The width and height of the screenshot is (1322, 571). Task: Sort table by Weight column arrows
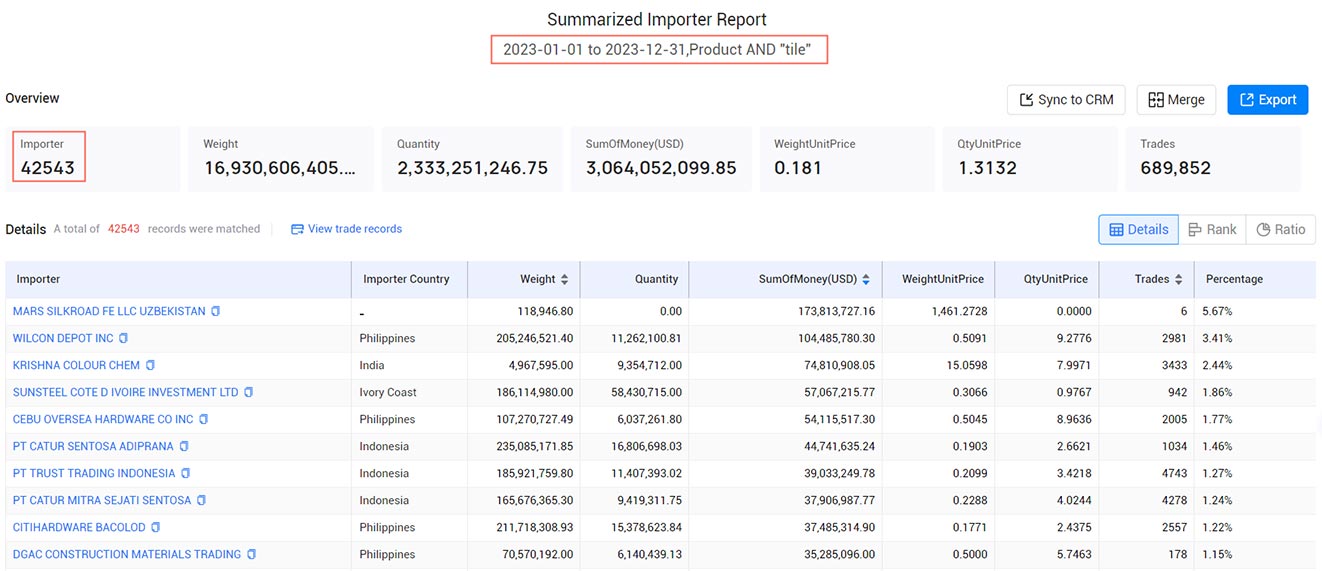[x=564, y=279]
